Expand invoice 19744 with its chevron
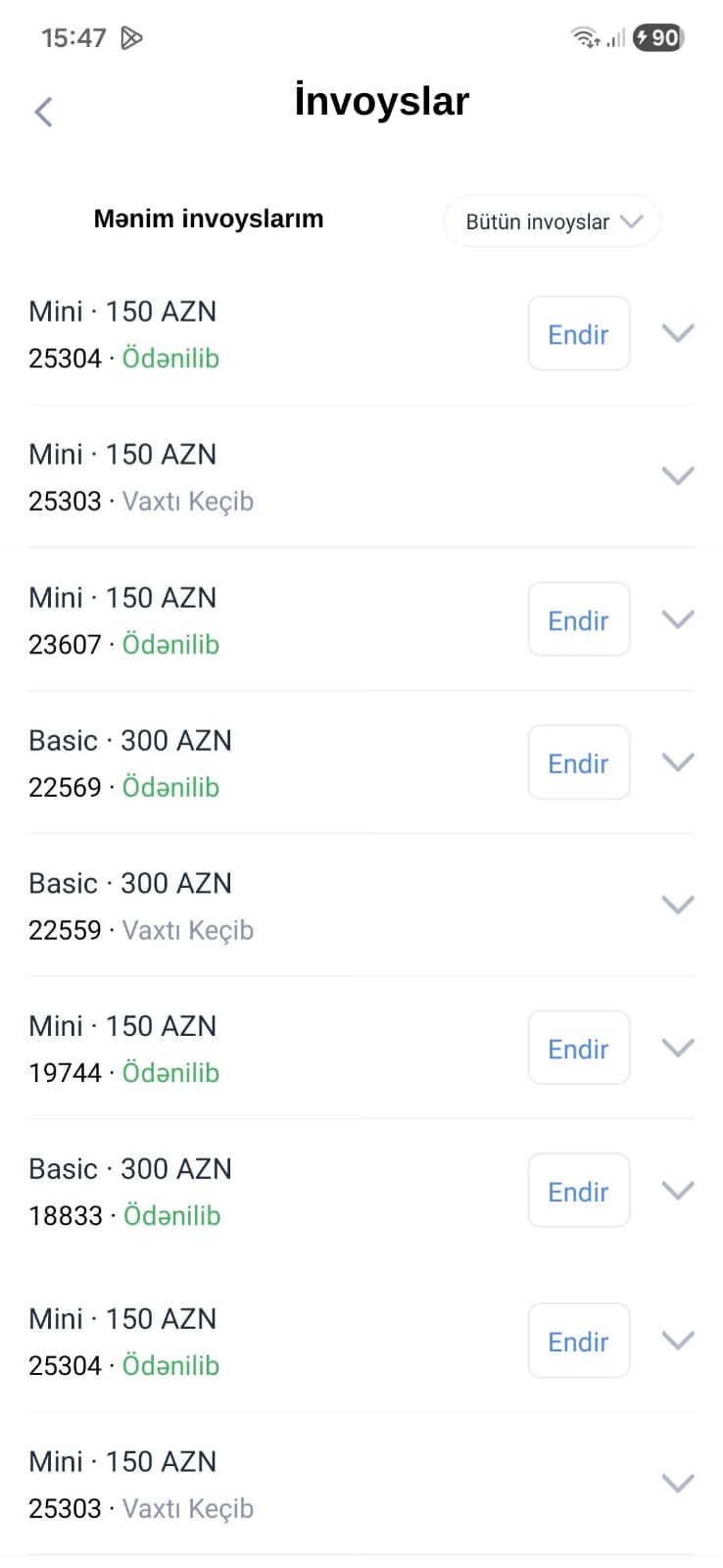 coord(678,1048)
